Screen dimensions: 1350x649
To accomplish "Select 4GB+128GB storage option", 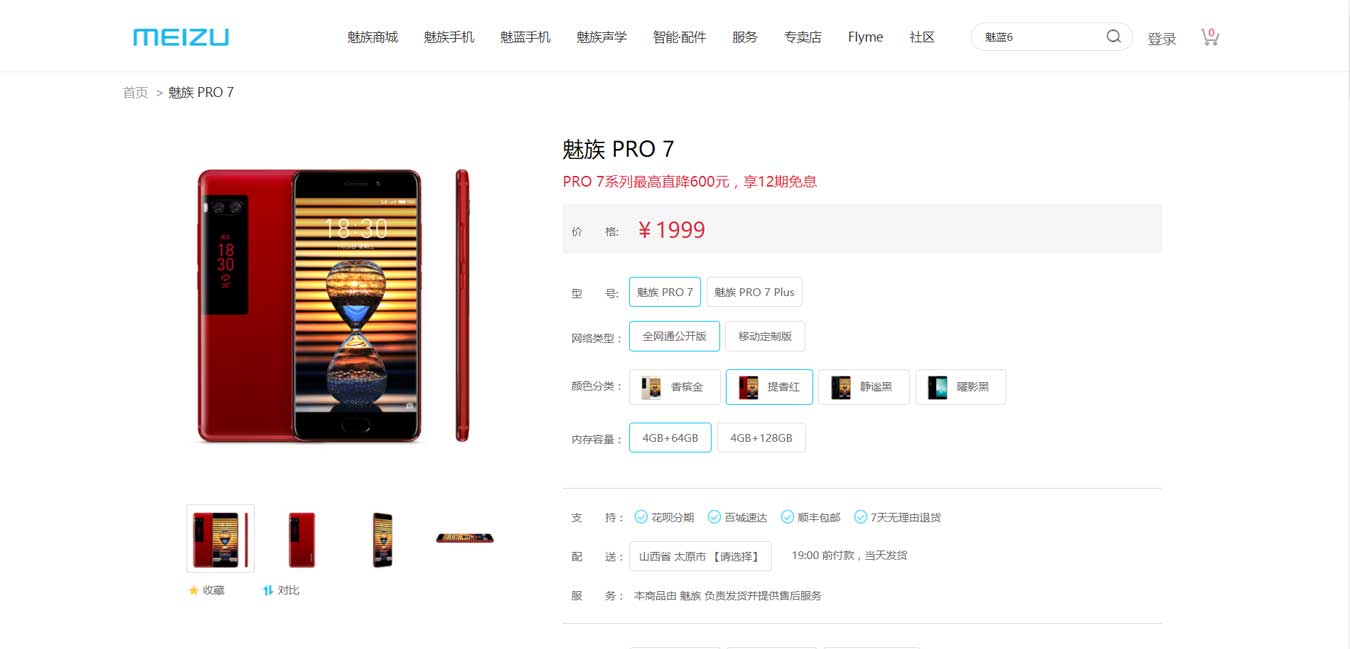I will 761,438.
